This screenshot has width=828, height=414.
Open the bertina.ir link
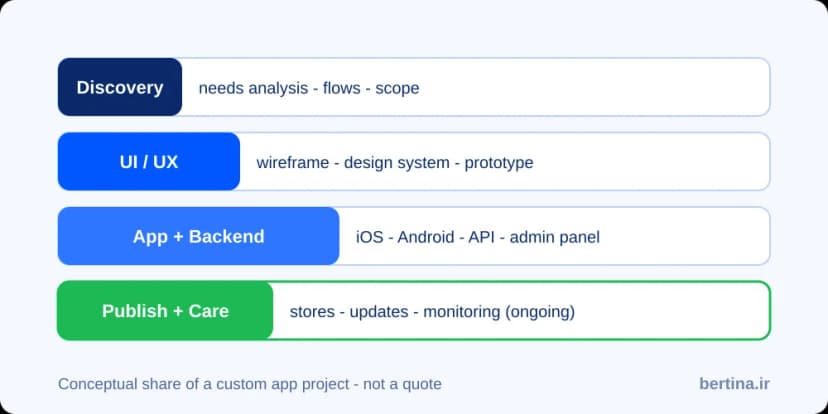click(x=735, y=383)
